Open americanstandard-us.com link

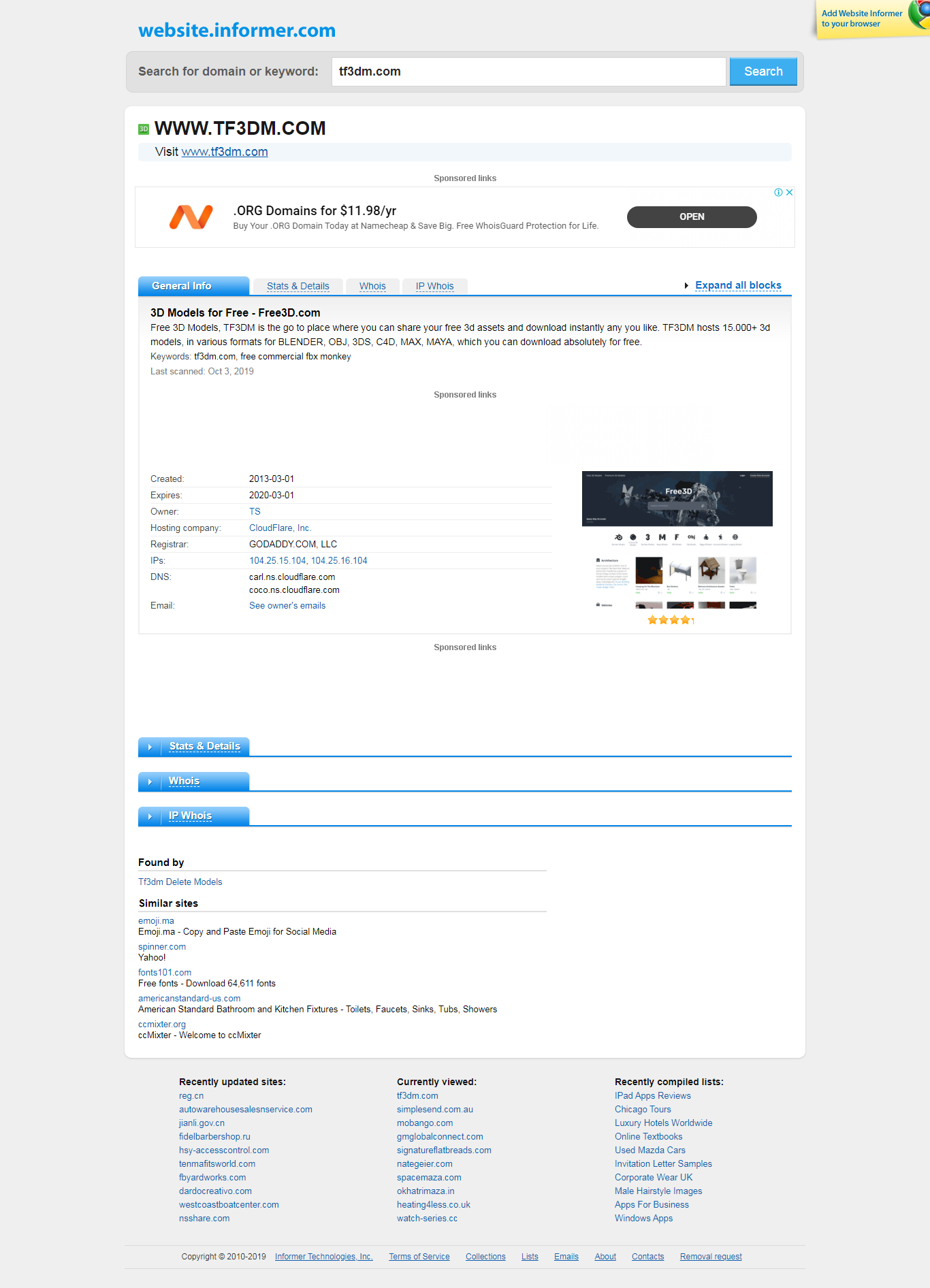click(x=189, y=999)
